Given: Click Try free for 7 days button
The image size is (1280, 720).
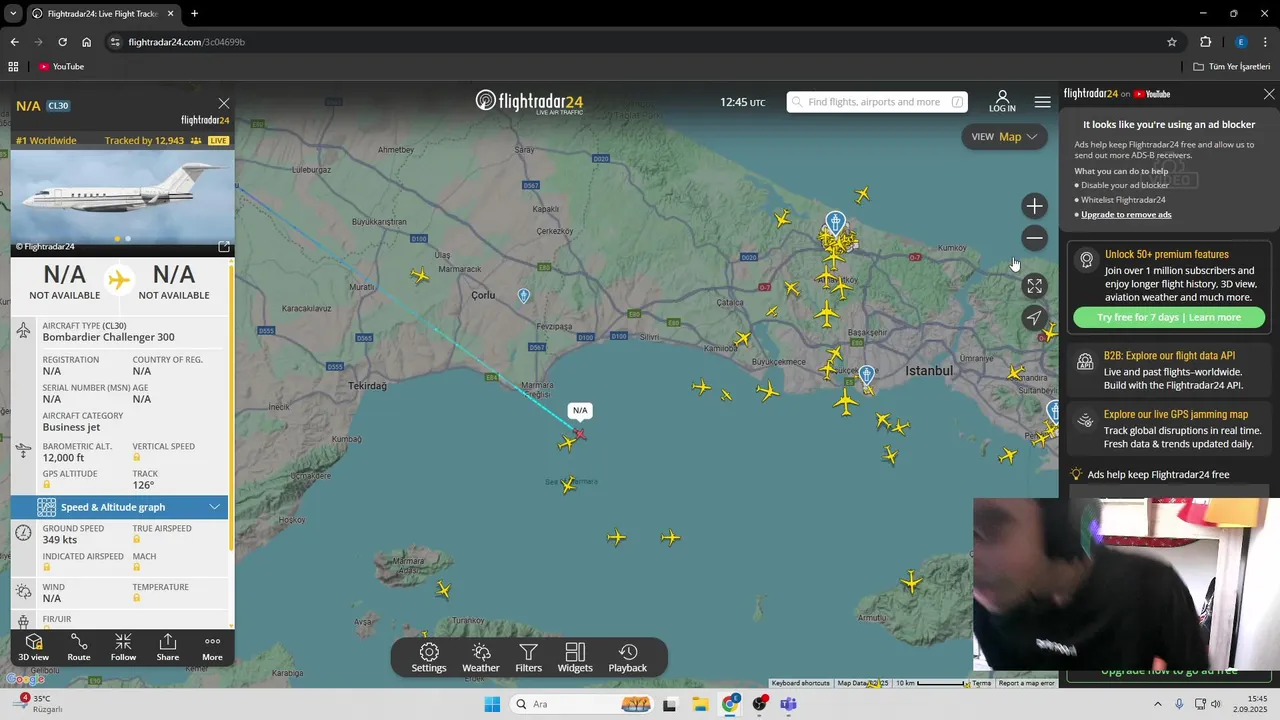Looking at the screenshot, I should tap(1169, 317).
